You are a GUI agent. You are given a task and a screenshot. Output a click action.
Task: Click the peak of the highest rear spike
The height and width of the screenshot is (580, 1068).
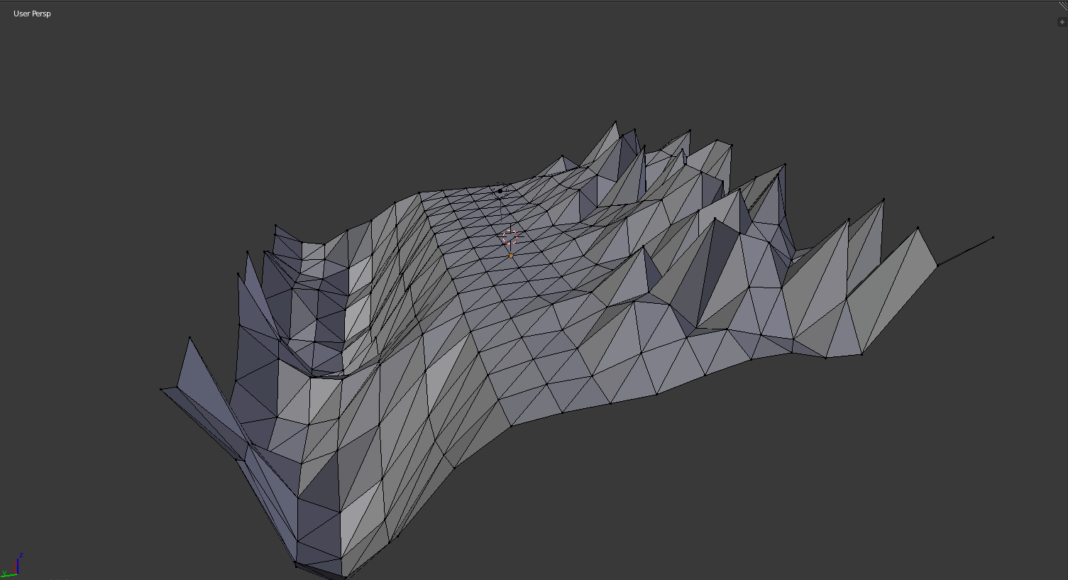click(x=615, y=123)
